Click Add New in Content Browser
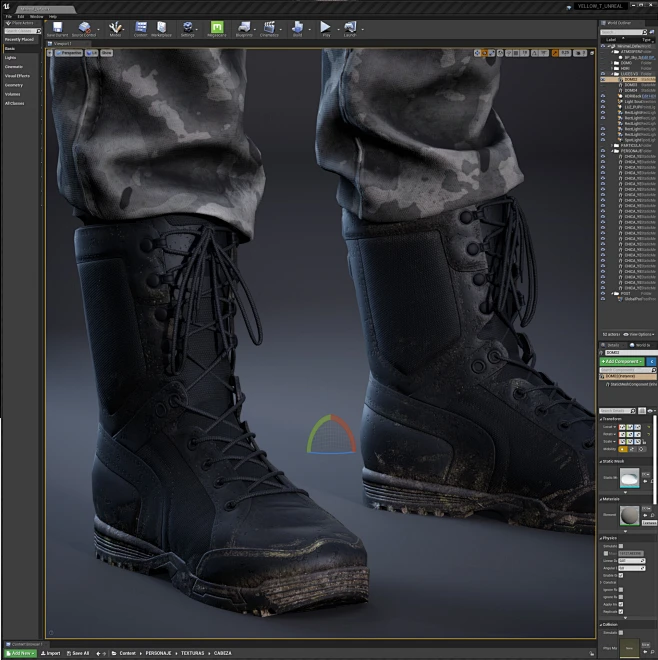The image size is (658, 660). click(x=20, y=653)
